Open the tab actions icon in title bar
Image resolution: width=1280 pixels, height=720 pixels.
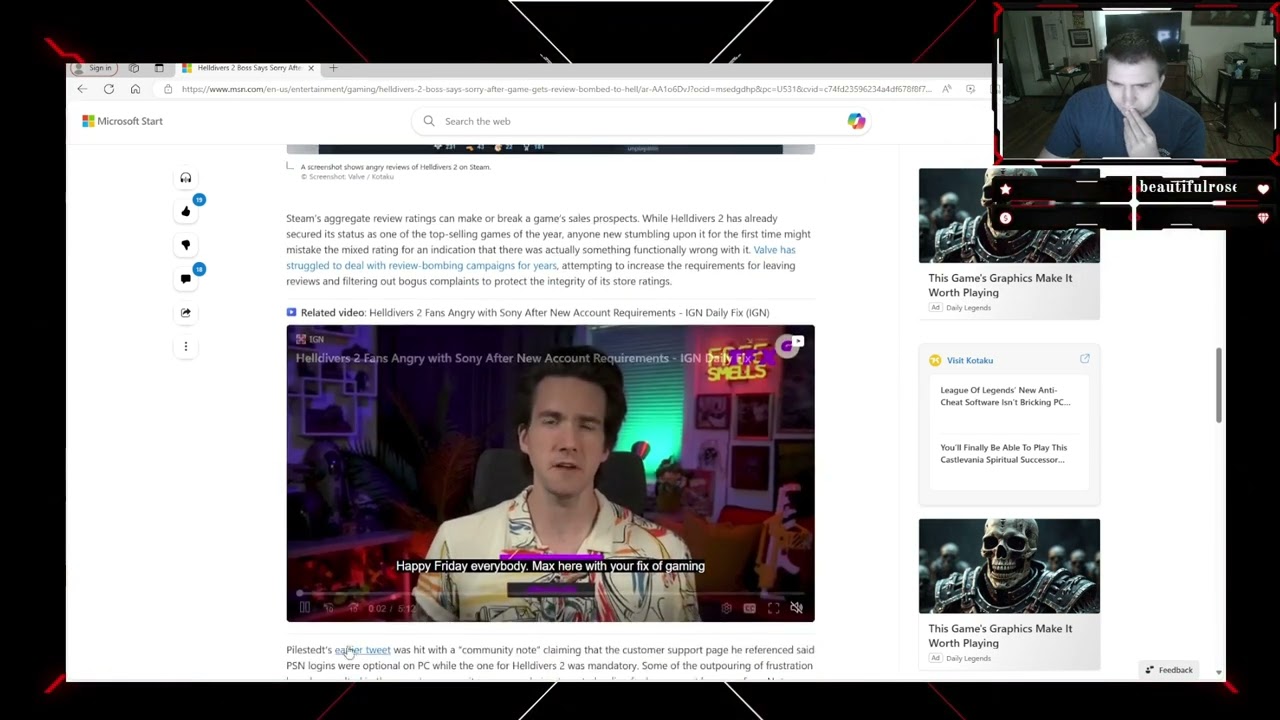click(x=159, y=68)
